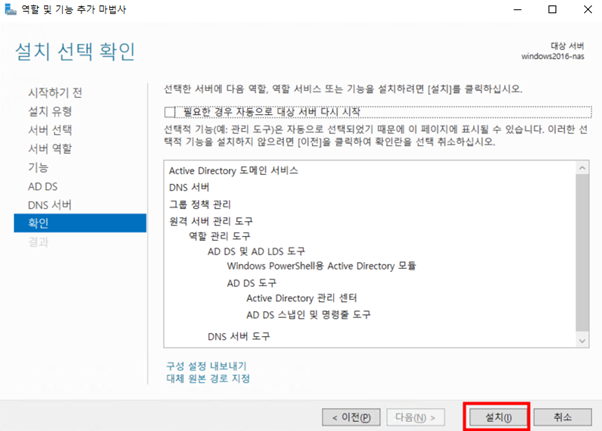This screenshot has height=431, width=602.
Task: Click scroll down arrow in feature list
Action: (582, 340)
